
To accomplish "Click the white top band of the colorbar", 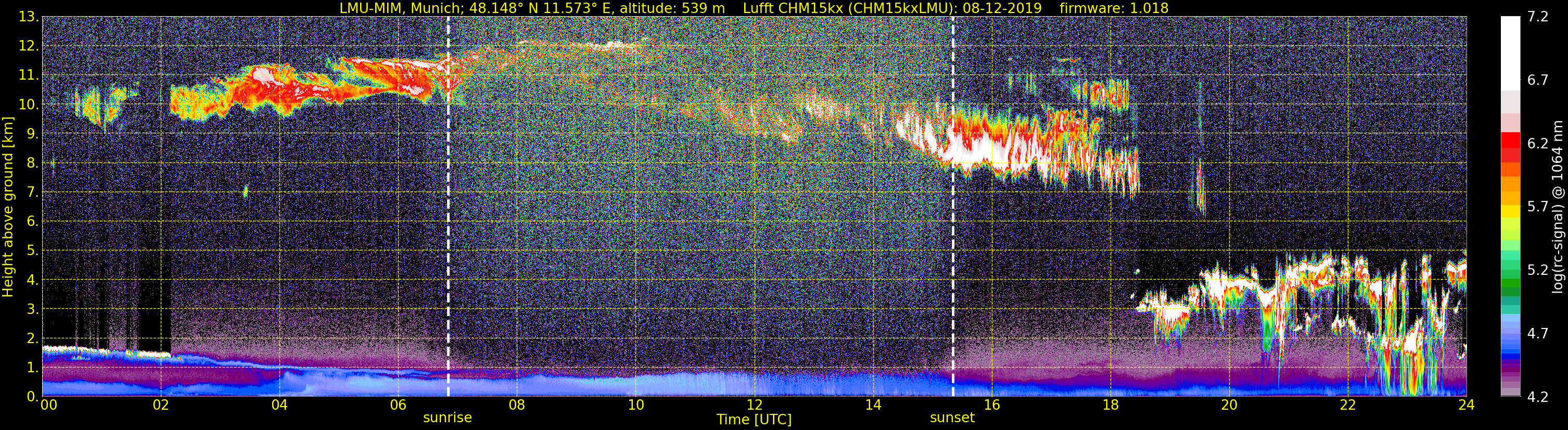I will coord(1510,54).
